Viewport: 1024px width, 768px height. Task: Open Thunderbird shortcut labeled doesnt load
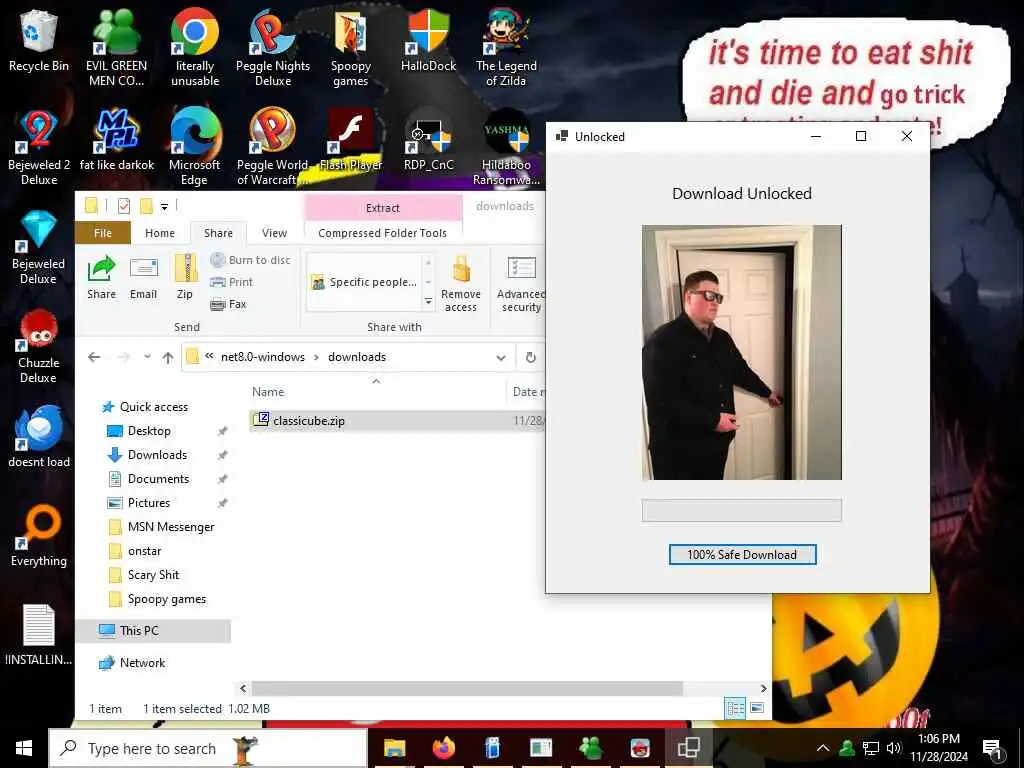39,436
